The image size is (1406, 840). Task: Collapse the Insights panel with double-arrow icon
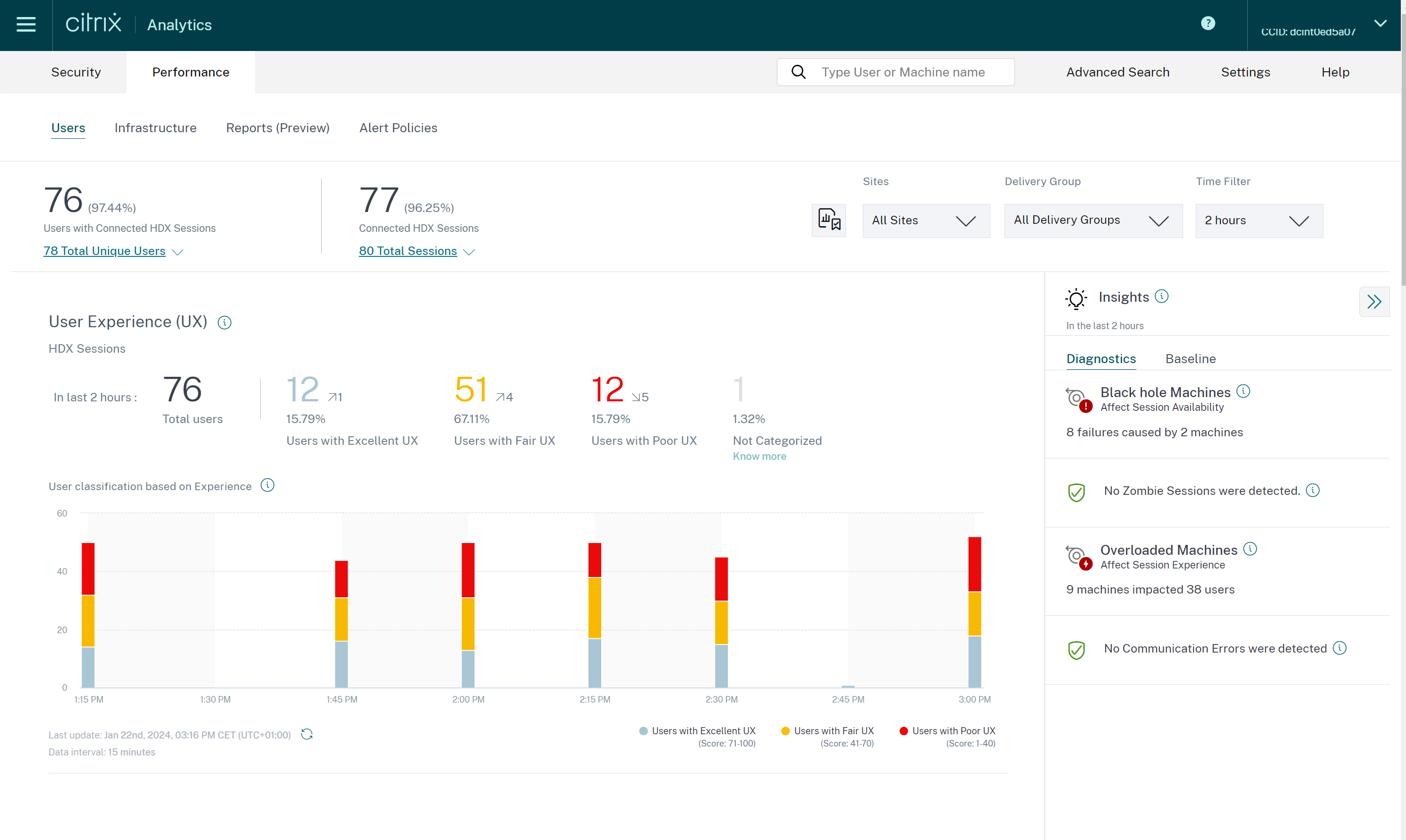click(1374, 302)
